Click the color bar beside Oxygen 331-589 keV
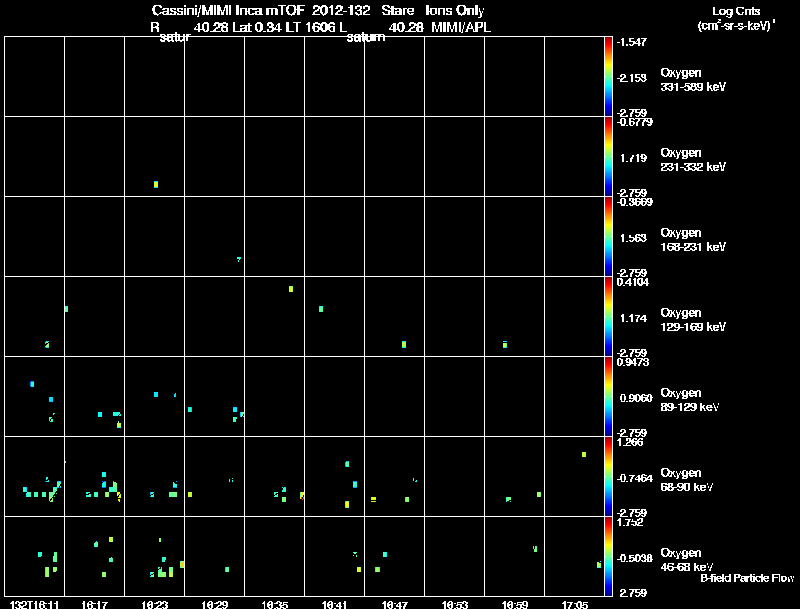This screenshot has height=609, width=800. pos(608,77)
